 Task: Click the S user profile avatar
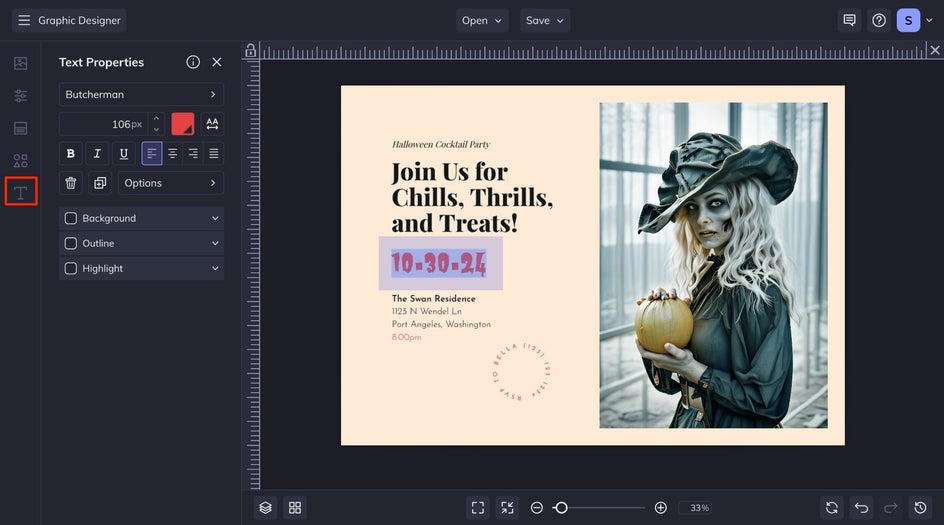pos(908,20)
